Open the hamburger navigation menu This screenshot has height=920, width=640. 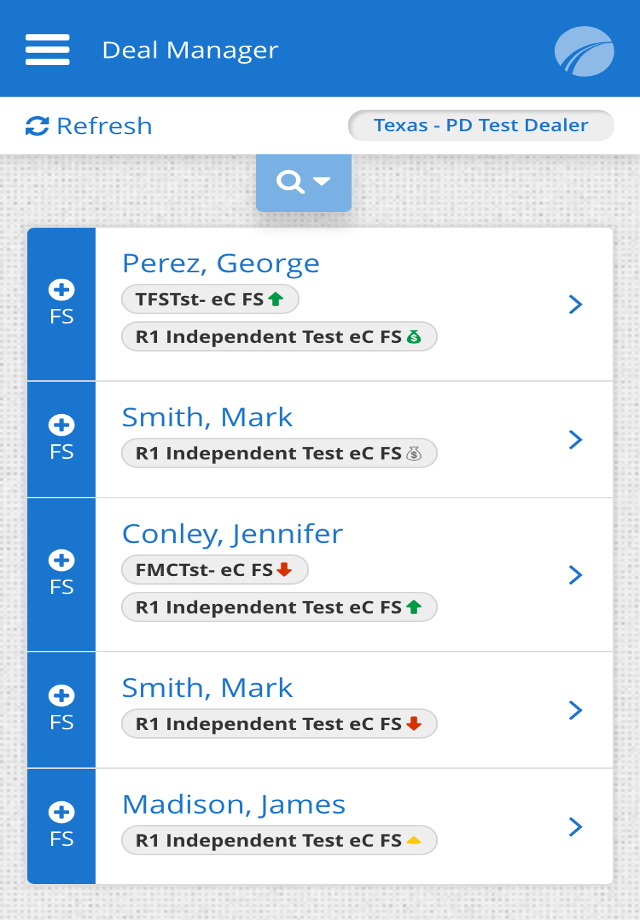[46, 48]
